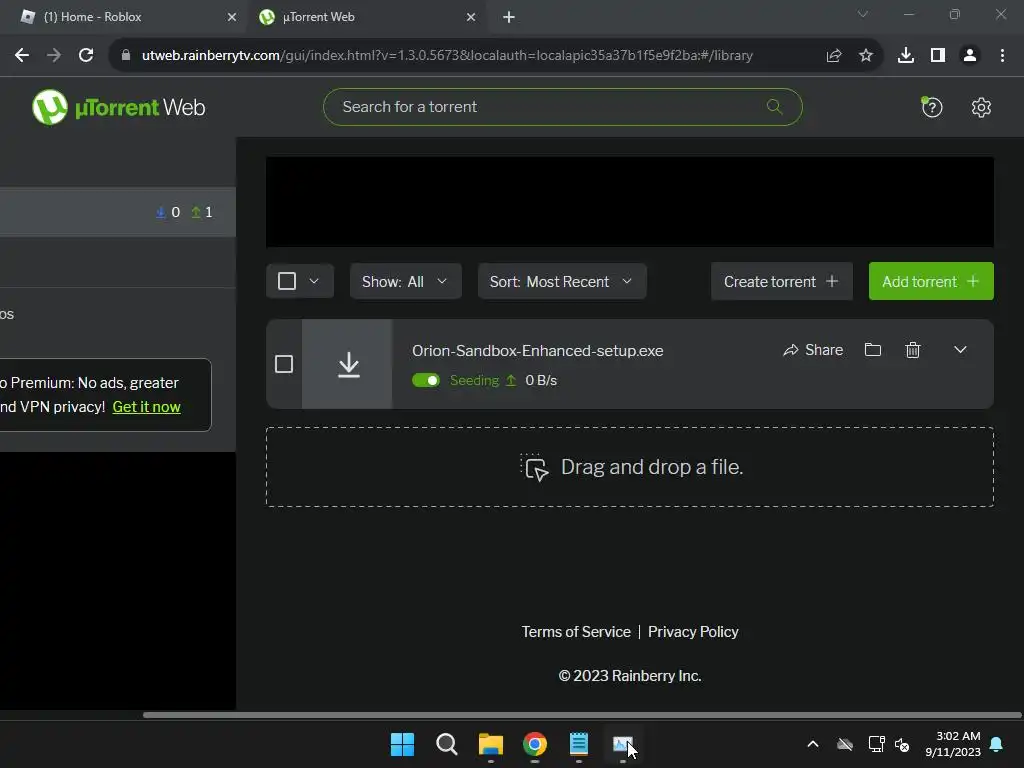1024x768 pixels.
Task: Click the Search for a torrent field
Action: [x=562, y=106]
